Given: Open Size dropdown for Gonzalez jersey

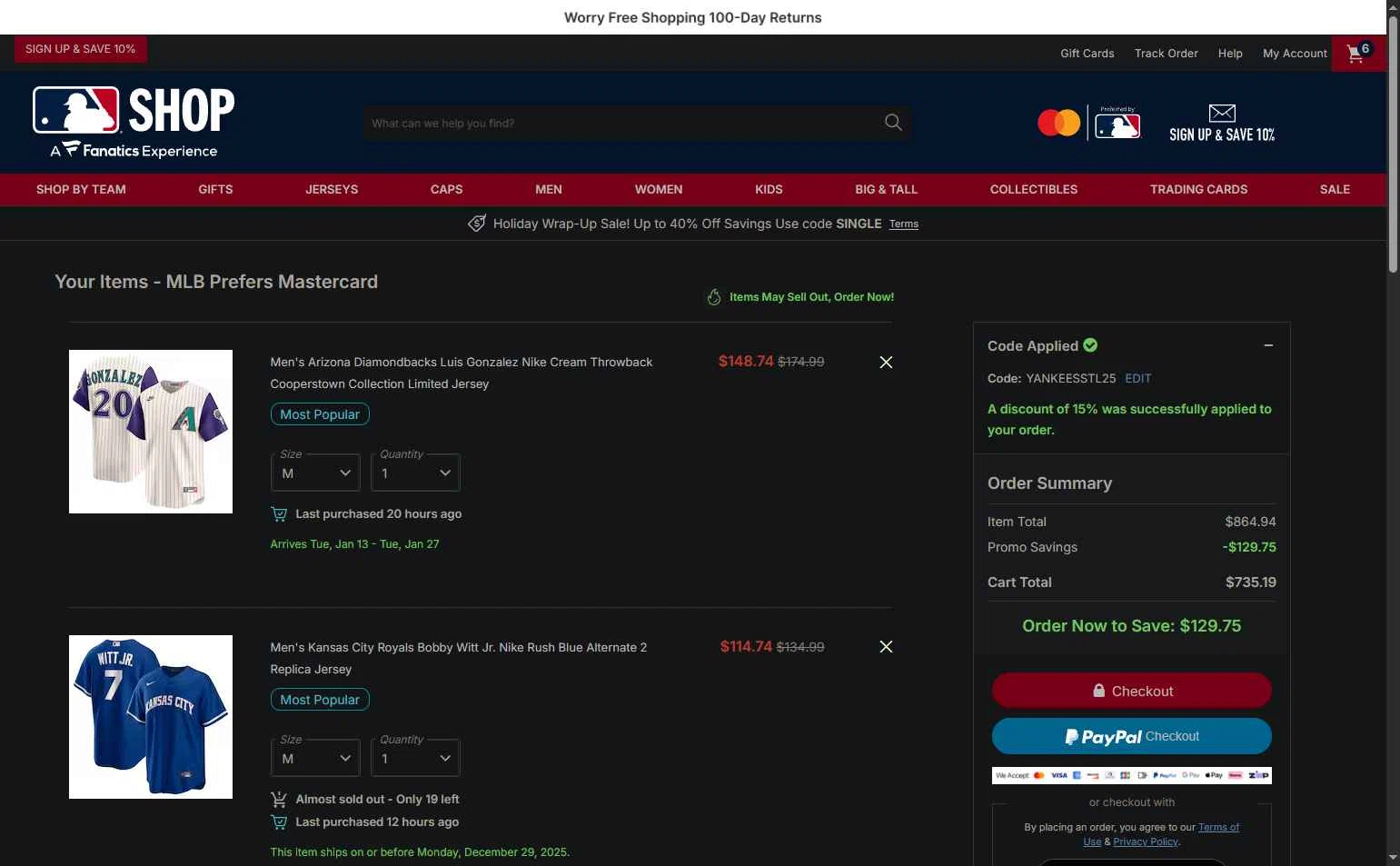Looking at the screenshot, I should [x=315, y=473].
